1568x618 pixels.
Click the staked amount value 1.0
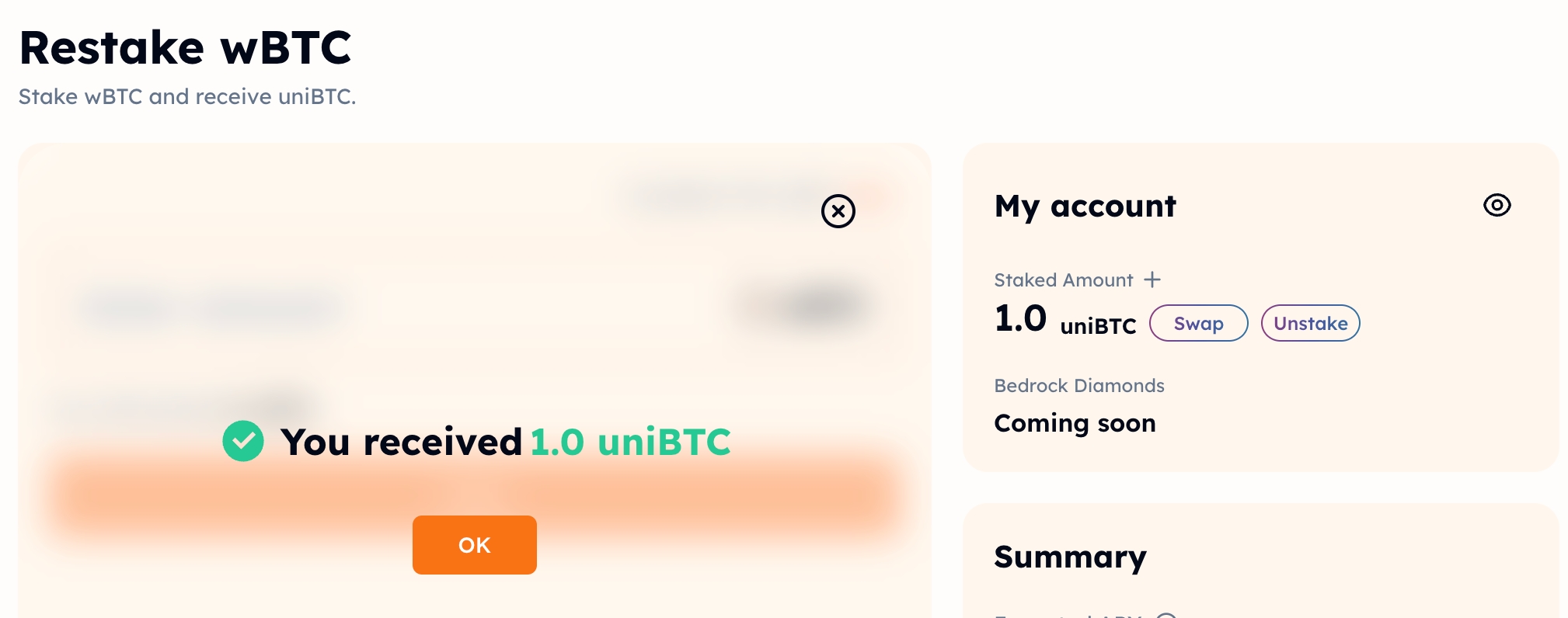[x=1020, y=319]
